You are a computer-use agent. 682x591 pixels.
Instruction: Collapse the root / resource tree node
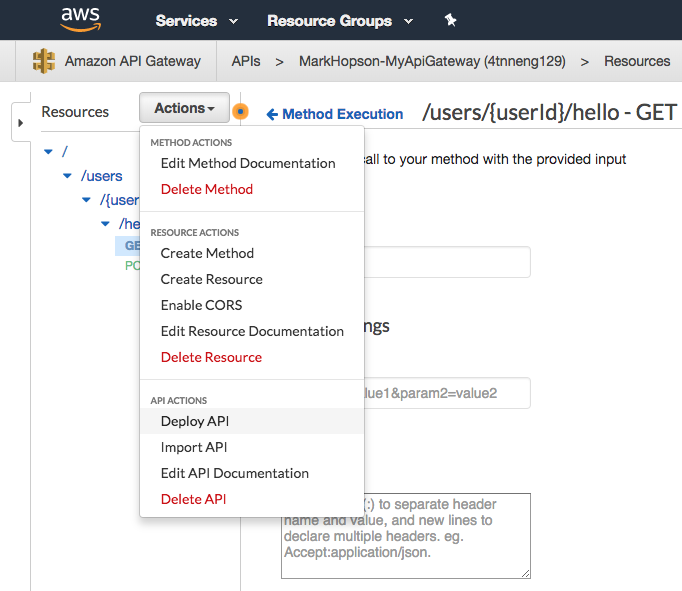tap(48, 151)
